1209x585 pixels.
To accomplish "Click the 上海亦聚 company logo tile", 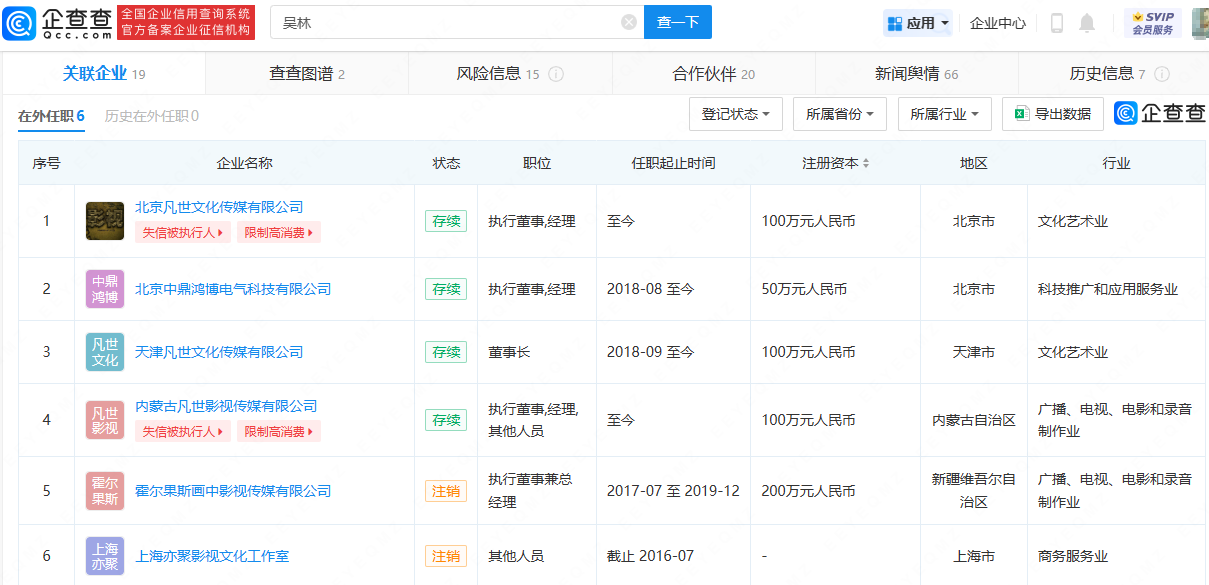I will point(105,556).
